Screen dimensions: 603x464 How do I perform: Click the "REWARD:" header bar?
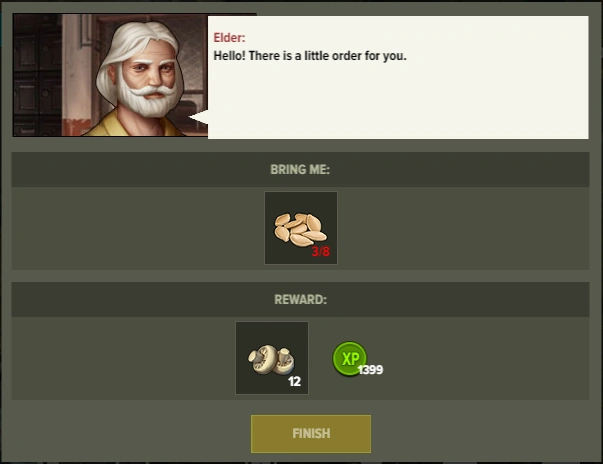300,299
